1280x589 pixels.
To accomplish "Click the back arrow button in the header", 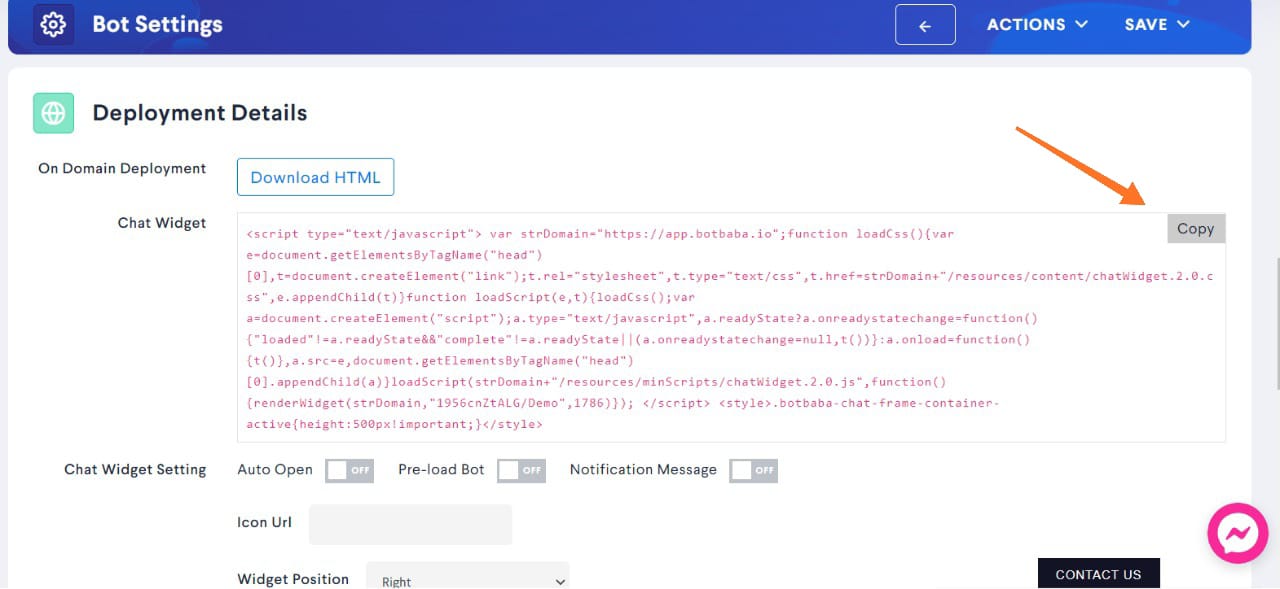I will [x=924, y=24].
